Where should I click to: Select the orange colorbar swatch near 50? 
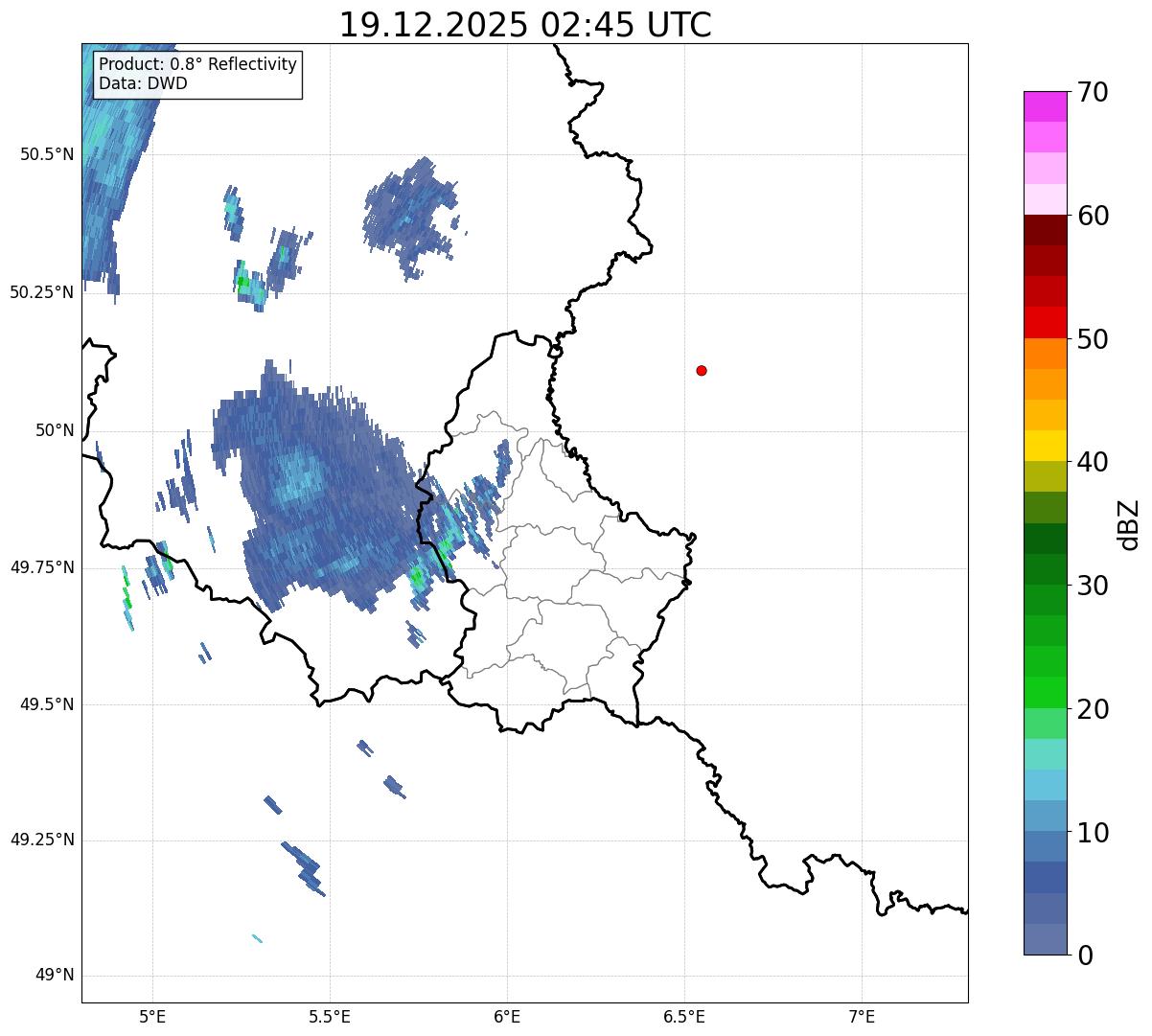(x=1045, y=354)
